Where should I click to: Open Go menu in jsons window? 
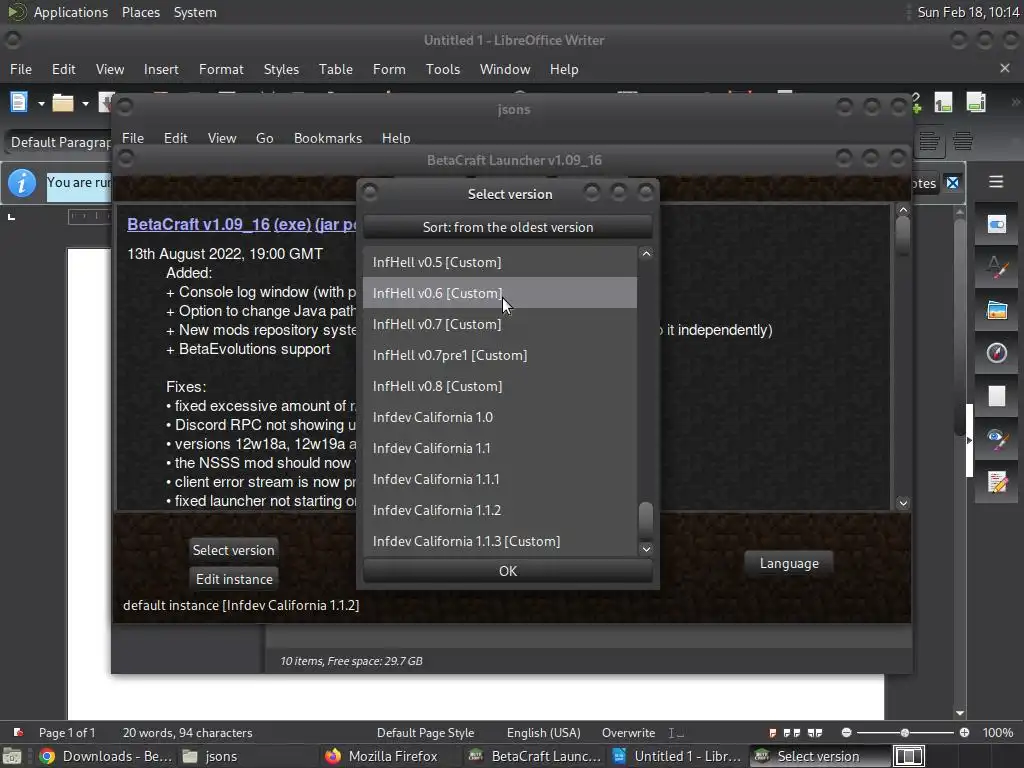pos(264,138)
